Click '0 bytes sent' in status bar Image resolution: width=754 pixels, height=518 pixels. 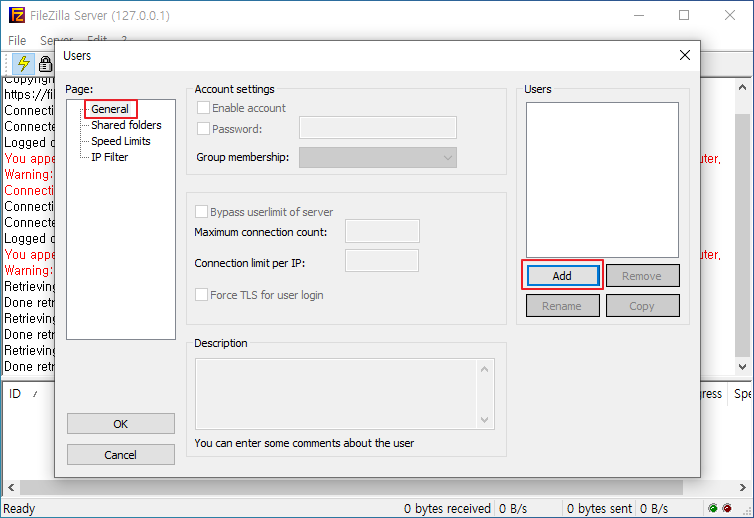tap(599, 508)
